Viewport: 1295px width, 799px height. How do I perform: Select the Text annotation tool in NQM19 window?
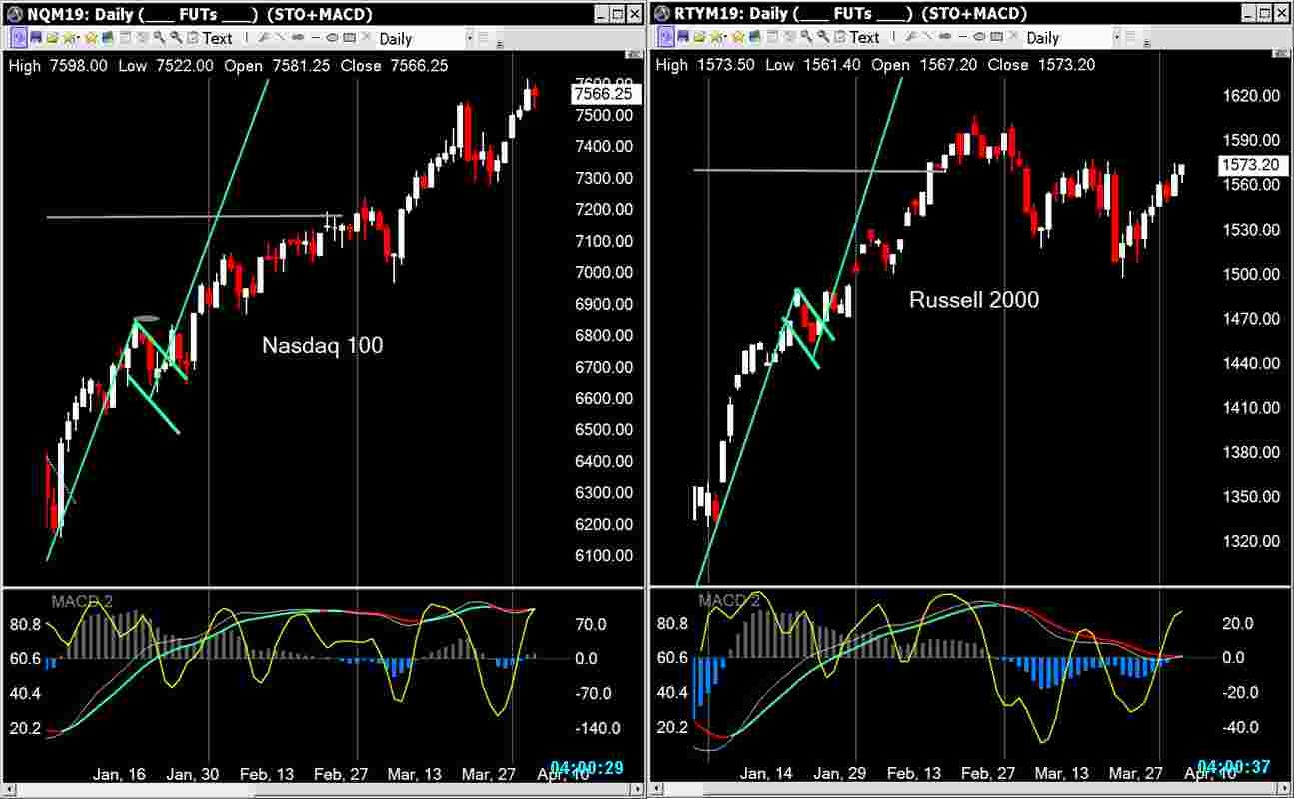coord(217,38)
